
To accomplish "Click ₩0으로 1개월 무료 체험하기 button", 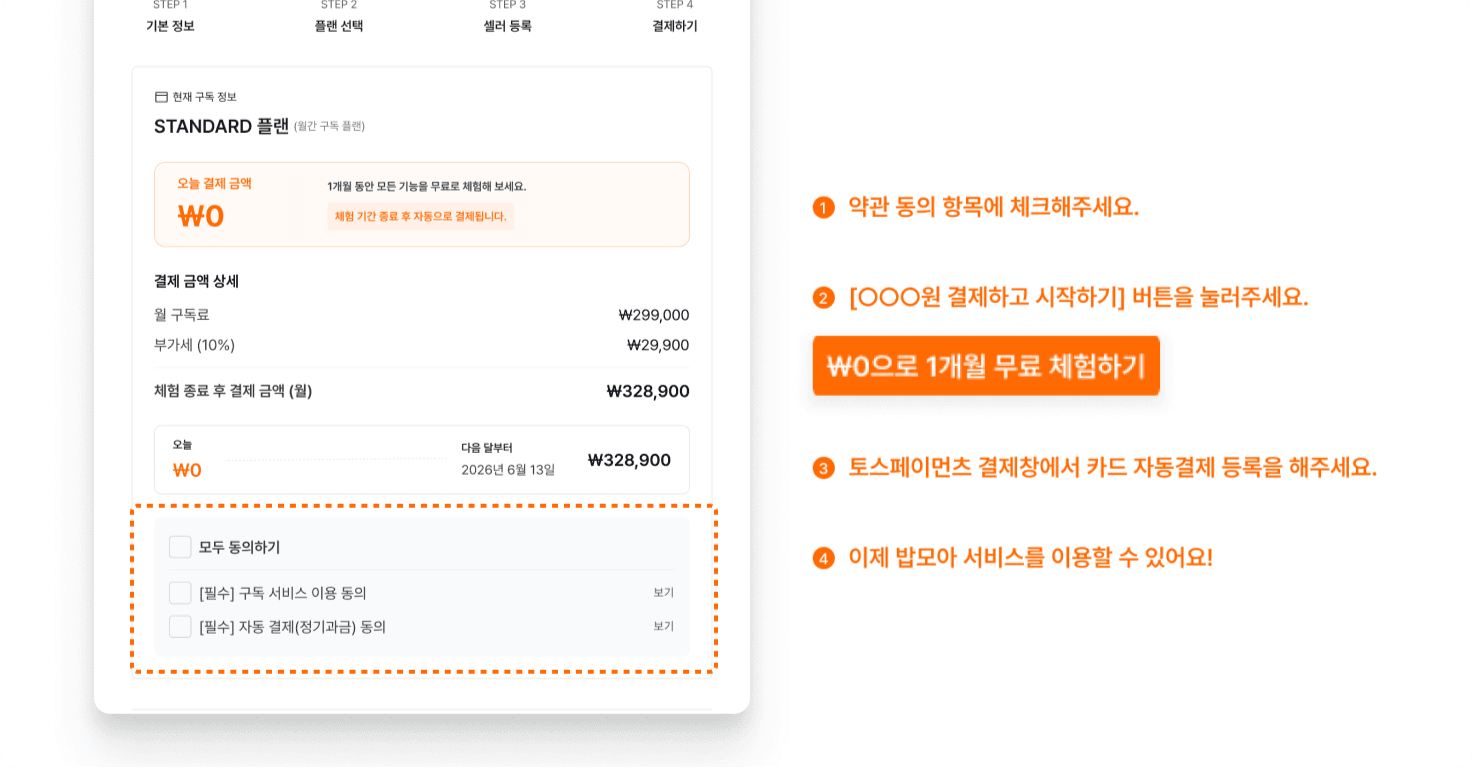I will click(986, 366).
